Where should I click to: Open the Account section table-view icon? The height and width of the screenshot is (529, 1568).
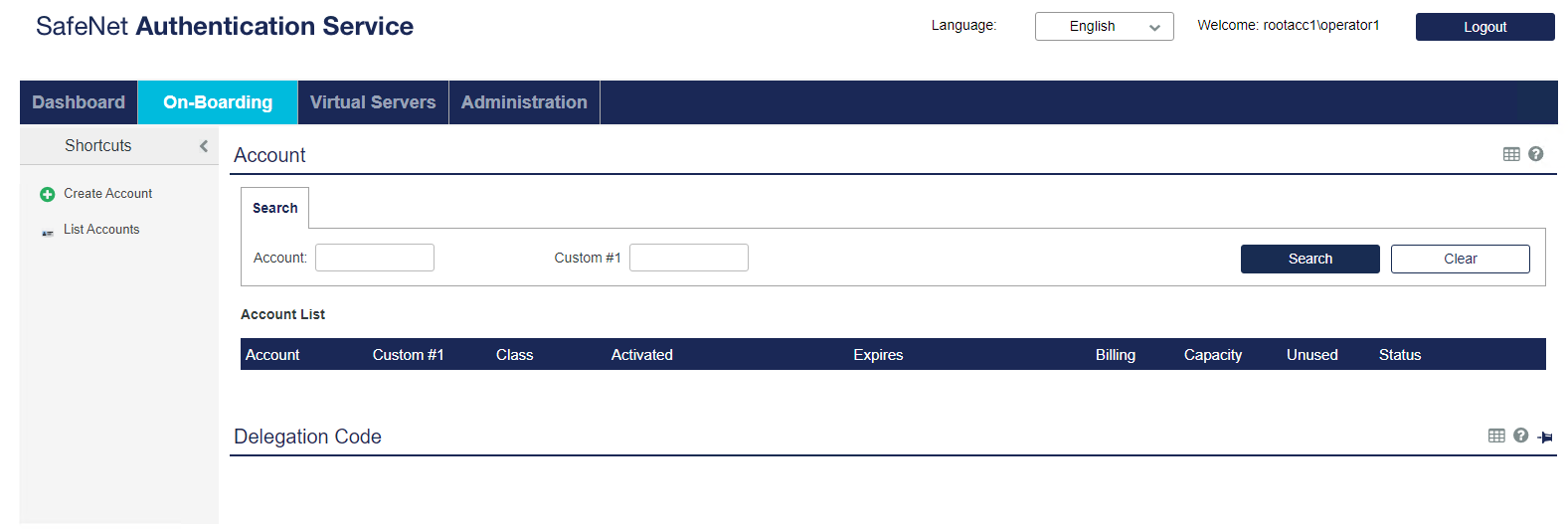pos(1511,154)
